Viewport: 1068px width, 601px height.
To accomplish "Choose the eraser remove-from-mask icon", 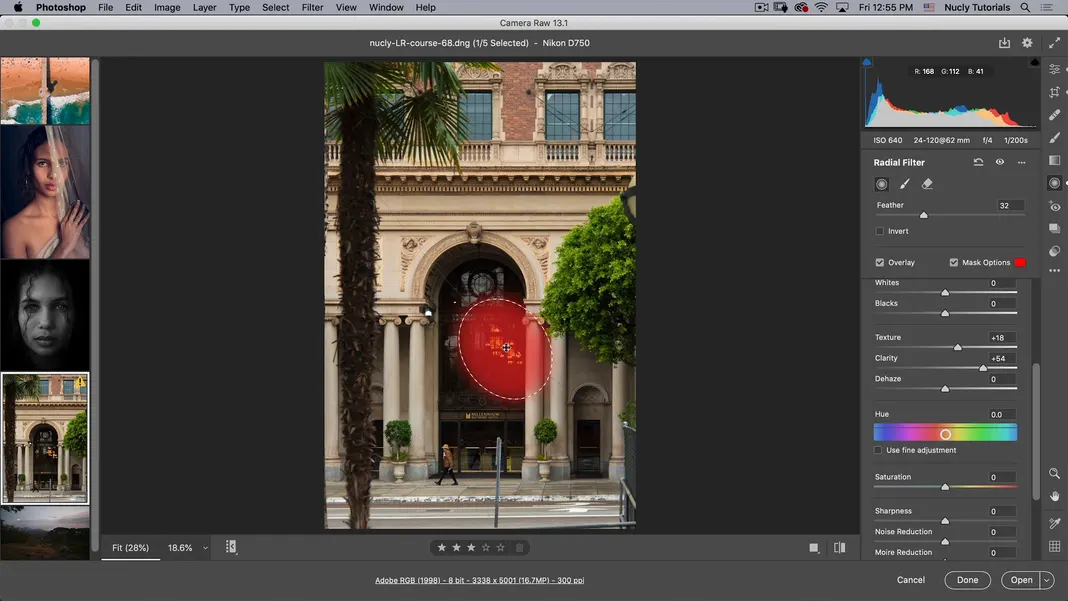I will [927, 184].
